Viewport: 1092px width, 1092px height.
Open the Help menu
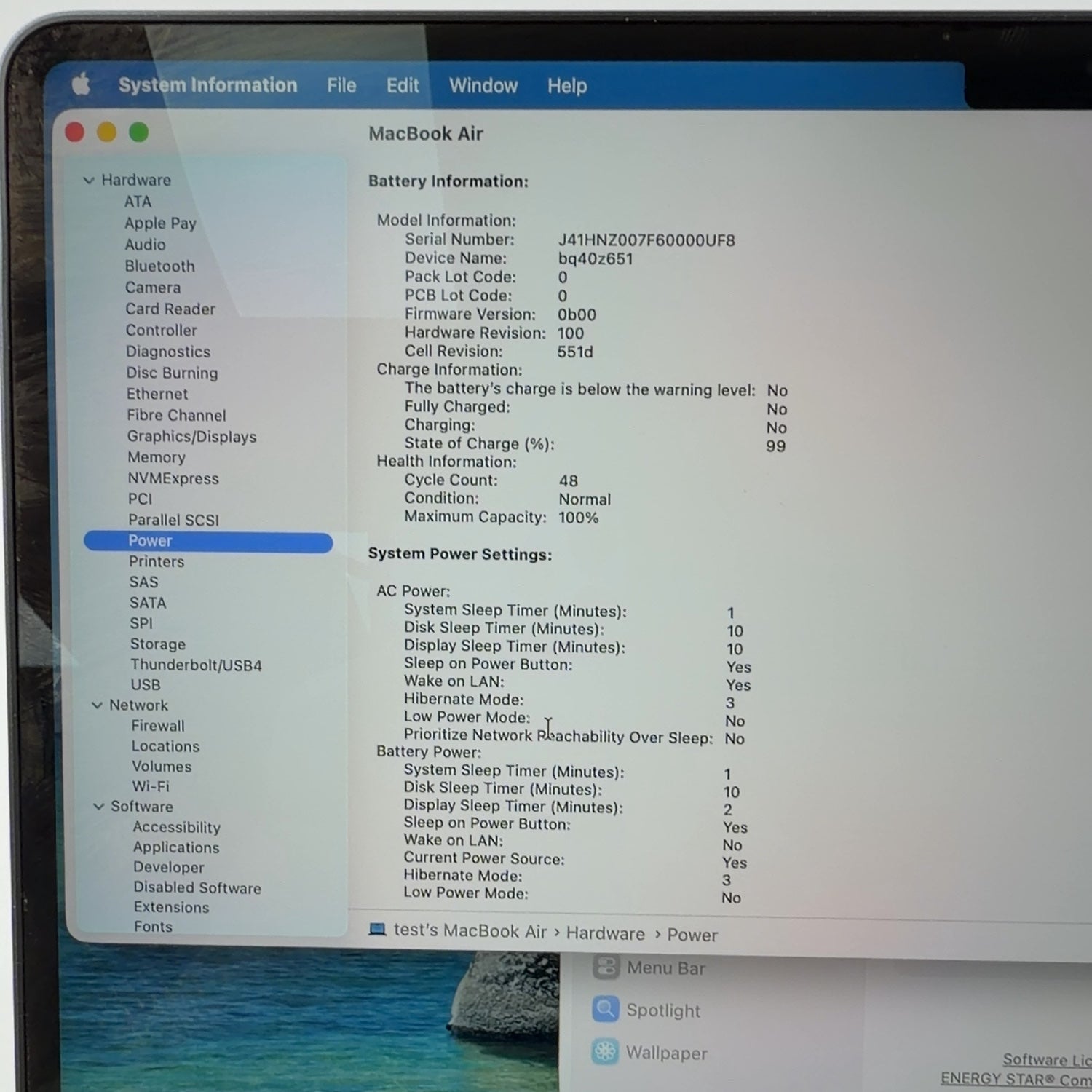tap(567, 86)
